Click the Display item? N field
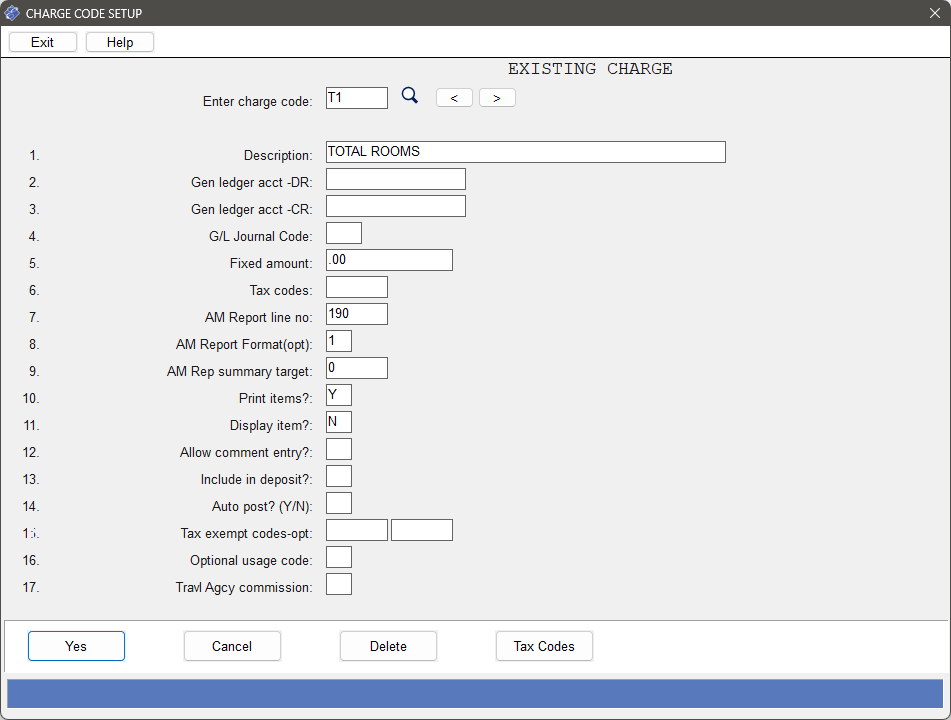This screenshot has width=951, height=720. coord(339,422)
